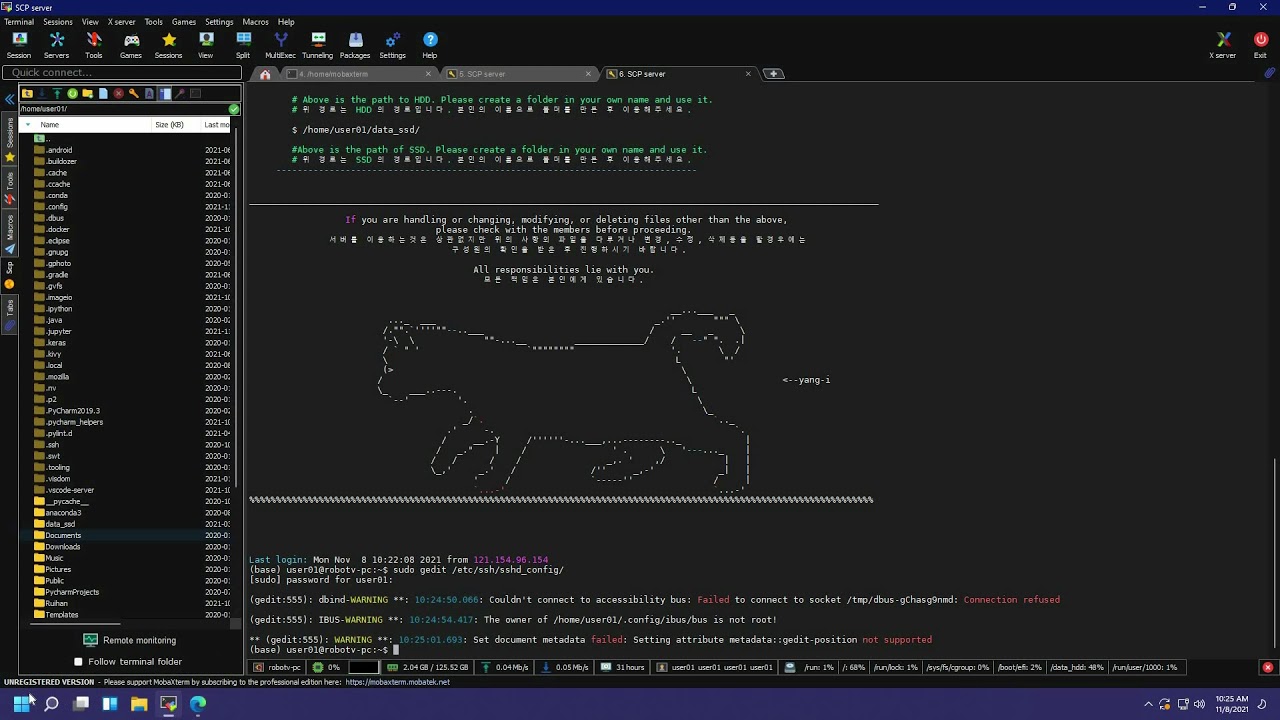Create a new folder in the SFTP panel
This screenshot has height=720, width=1280.
pos(87,93)
